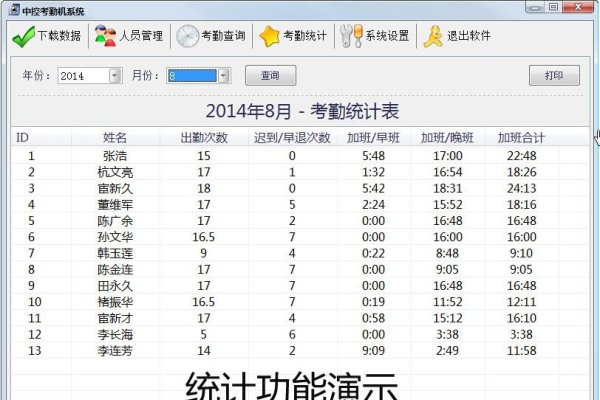600x400 pixels.
Task: Maximize the attendance system window
Action: 554,7
